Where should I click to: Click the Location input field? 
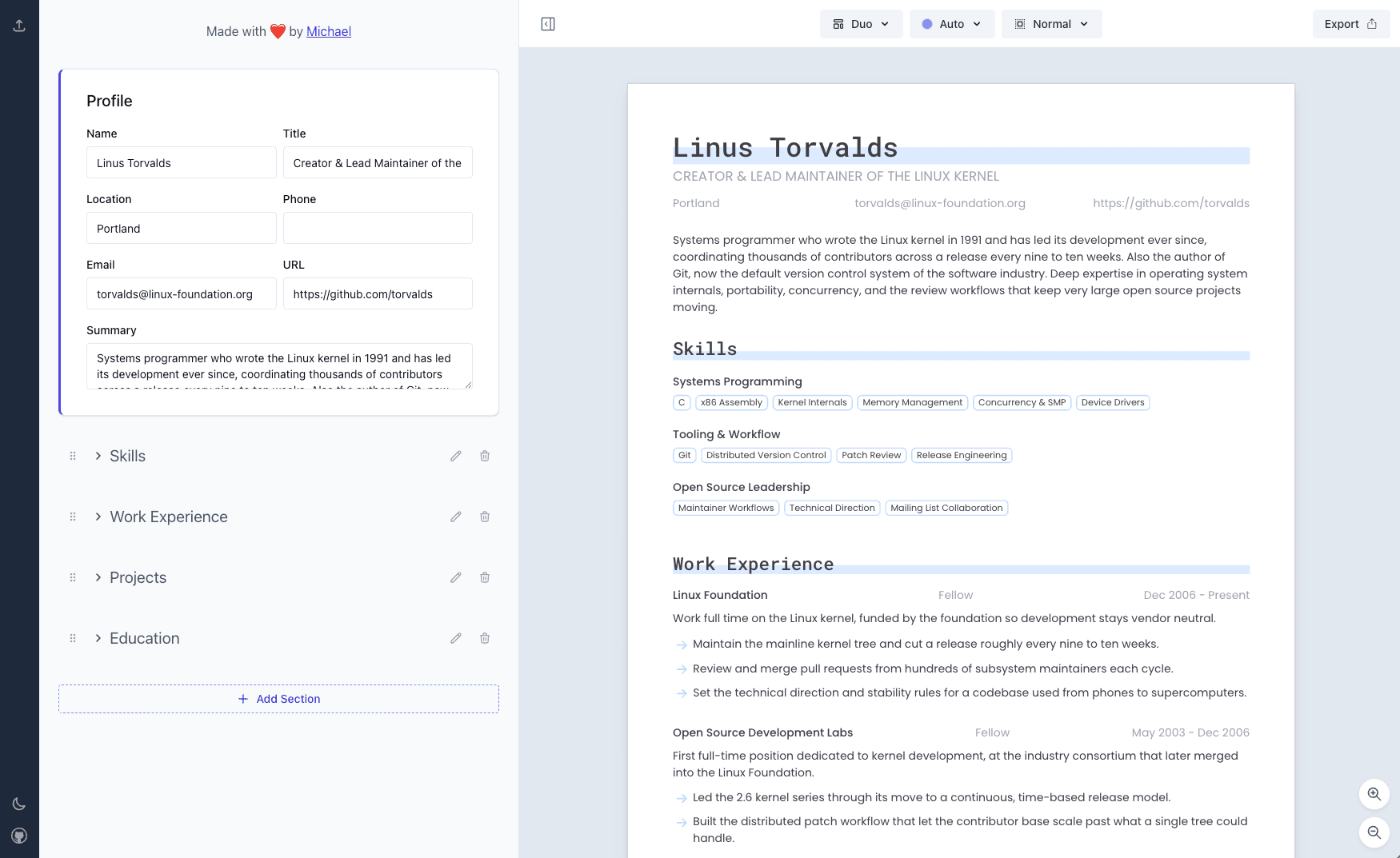182,228
